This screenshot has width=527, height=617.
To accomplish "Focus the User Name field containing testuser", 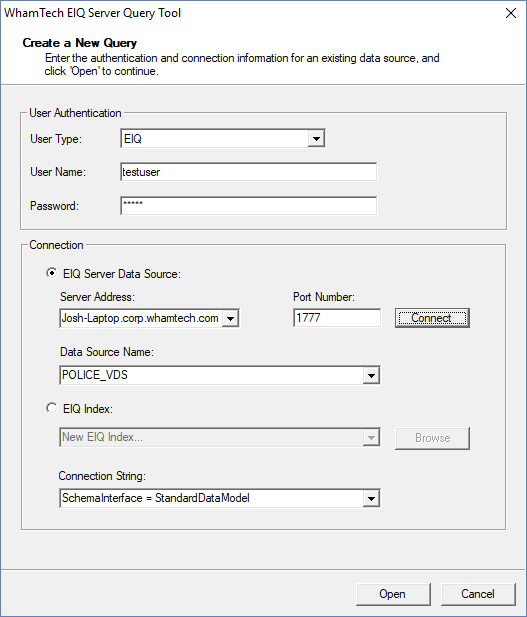I will pos(248,172).
